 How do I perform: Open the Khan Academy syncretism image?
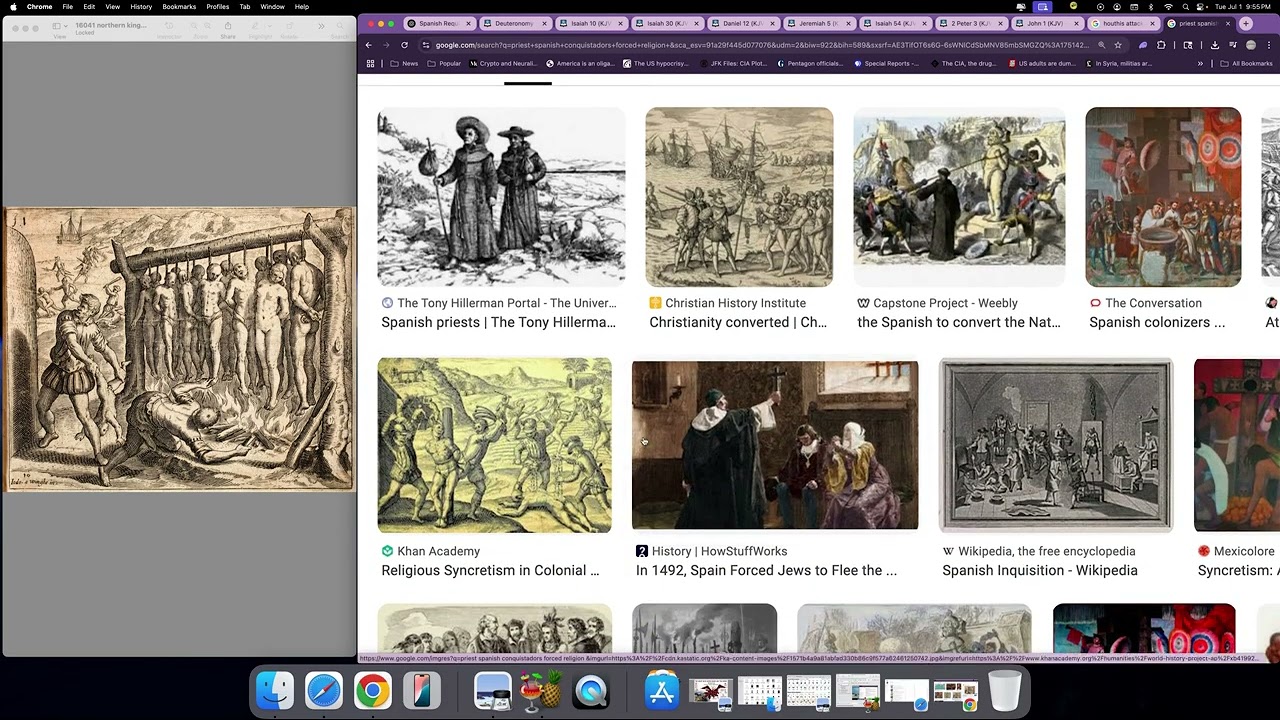tap(494, 445)
